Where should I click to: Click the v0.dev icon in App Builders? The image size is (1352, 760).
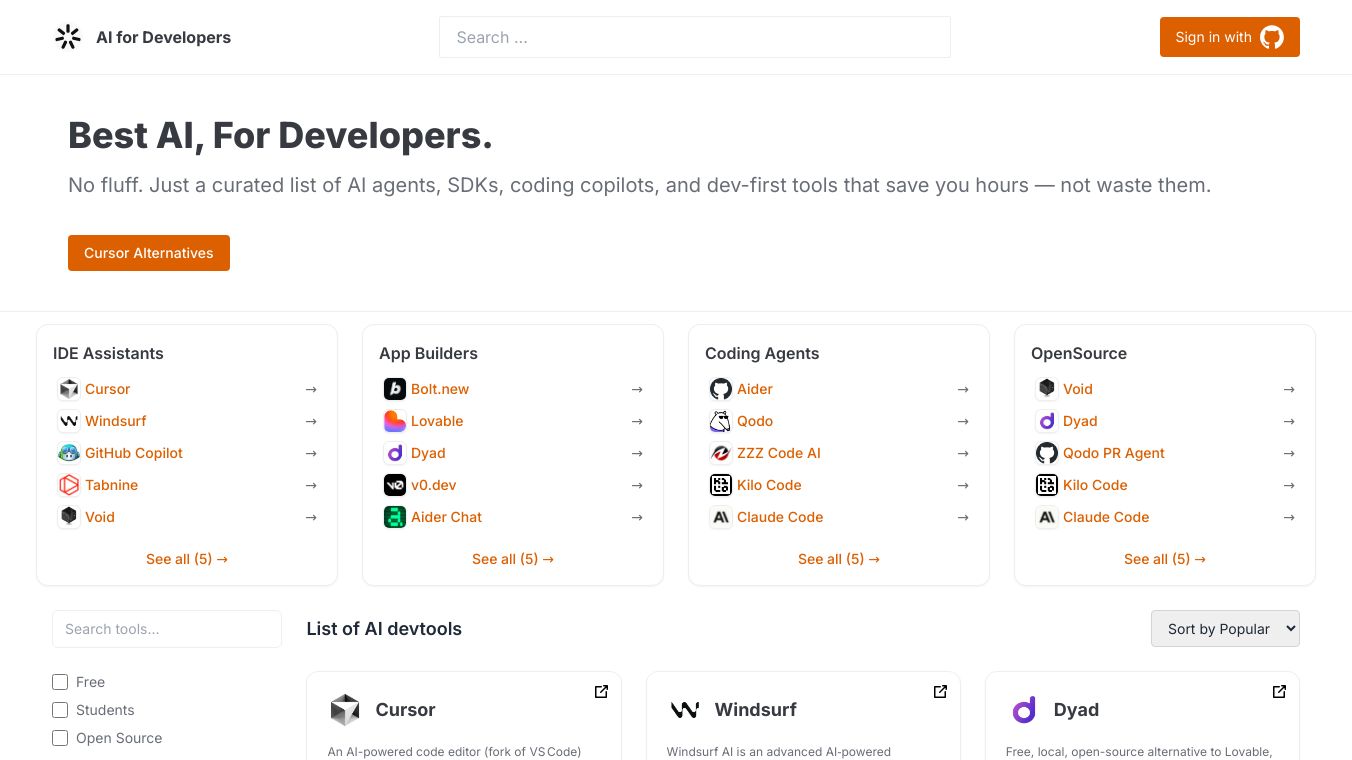395,485
